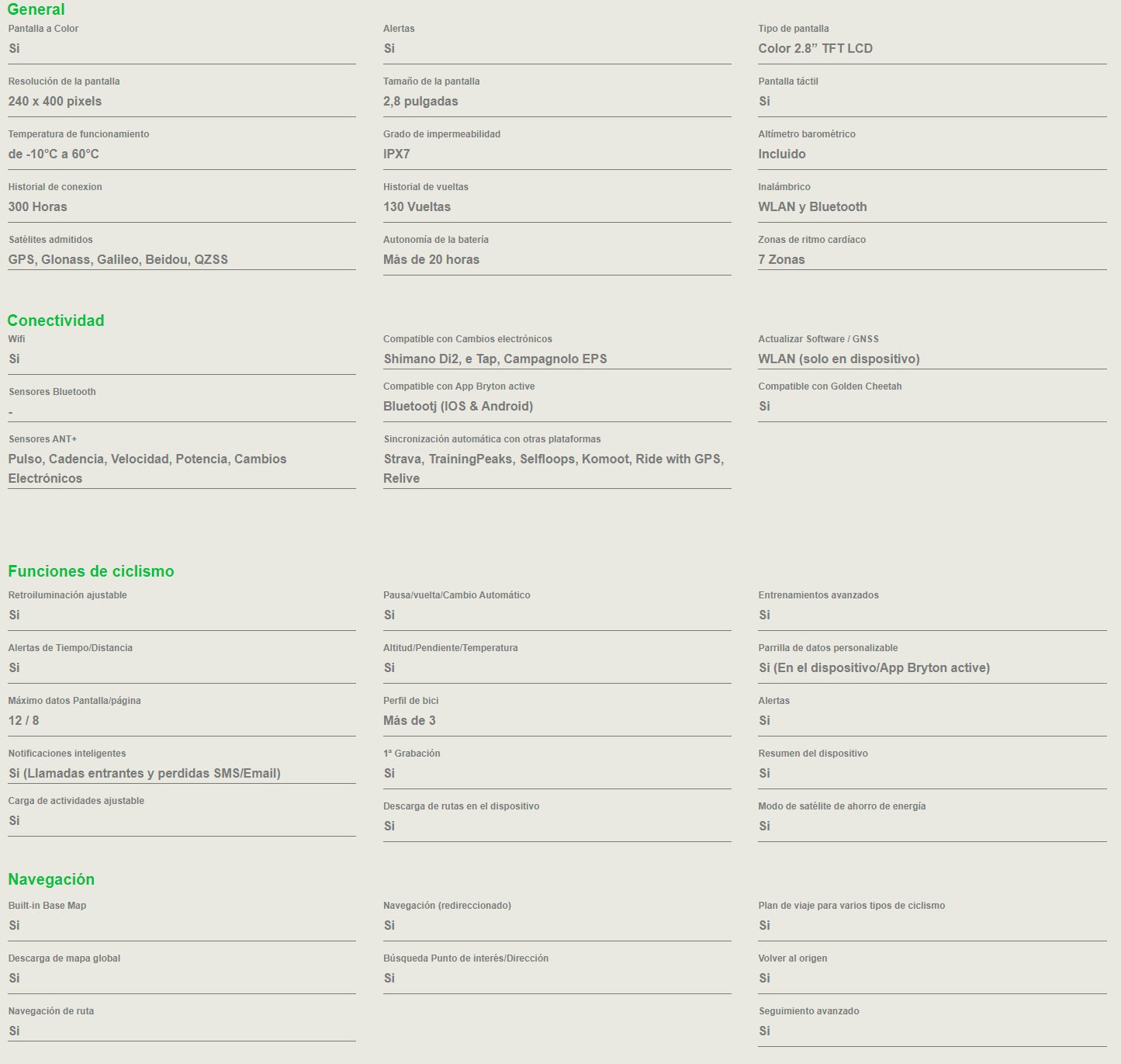Image resolution: width=1121 pixels, height=1064 pixels.
Task: Select the Shimano Di2, e Tap text
Action: [x=495, y=359]
